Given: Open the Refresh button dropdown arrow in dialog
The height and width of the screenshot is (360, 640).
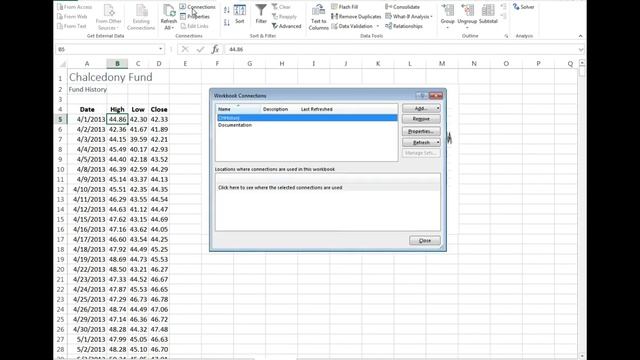Looking at the screenshot, I should pyautogui.click(x=438, y=142).
